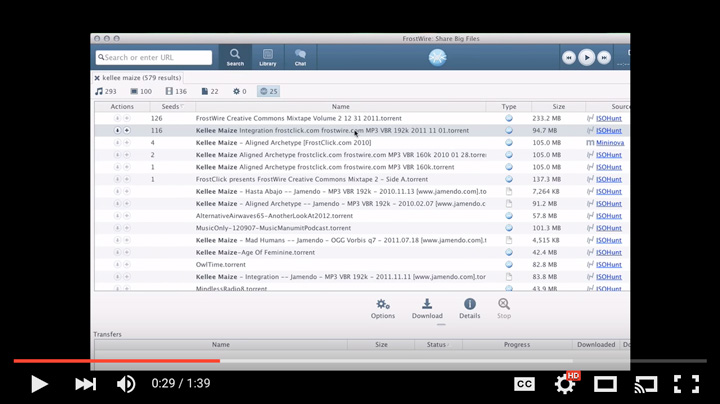This screenshot has height=404, width=720.
Task: Sort transfers by the Downloaded column
Action: coord(596,344)
